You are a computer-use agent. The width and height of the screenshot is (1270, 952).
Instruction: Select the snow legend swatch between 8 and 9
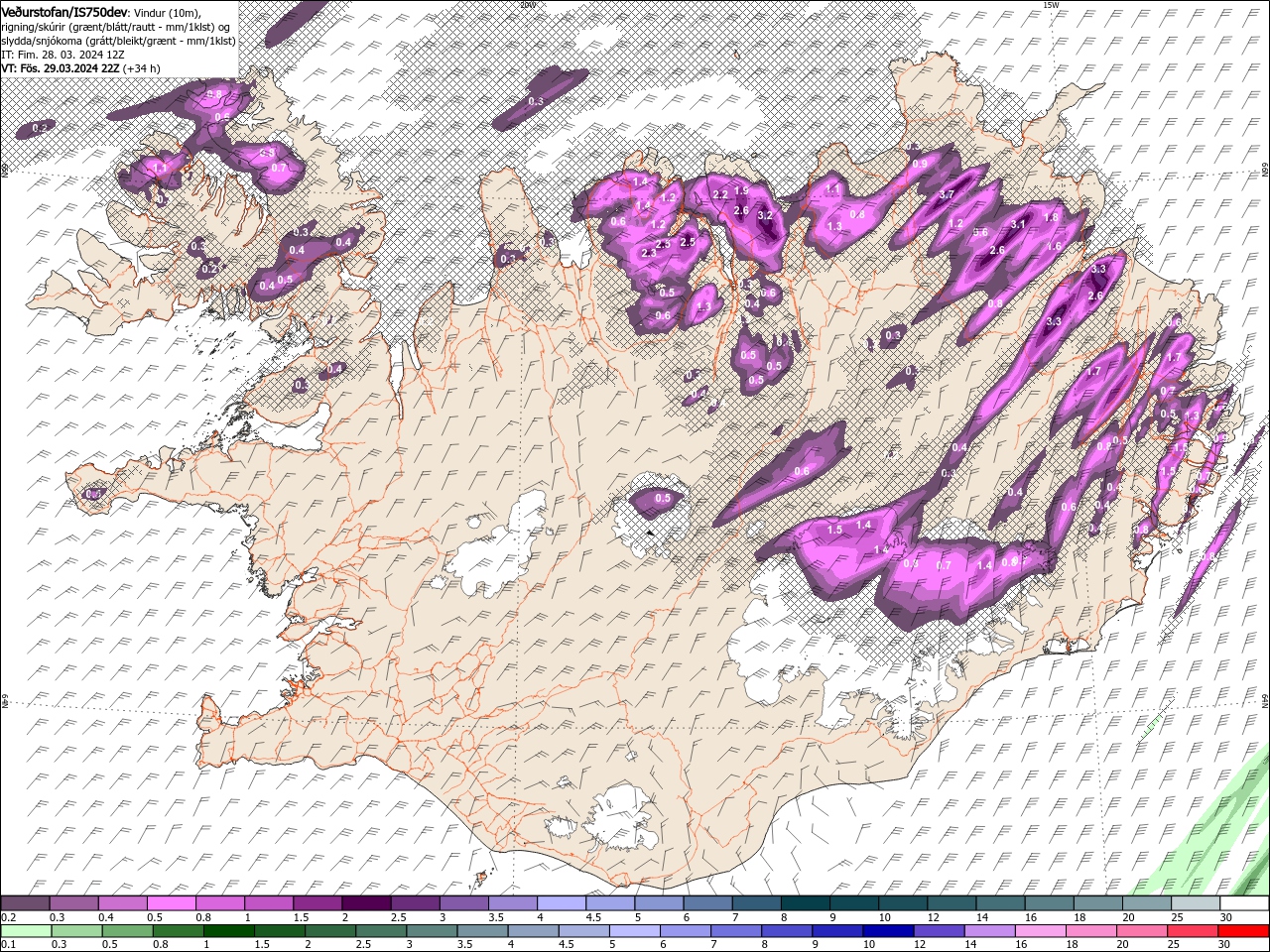click(x=805, y=903)
